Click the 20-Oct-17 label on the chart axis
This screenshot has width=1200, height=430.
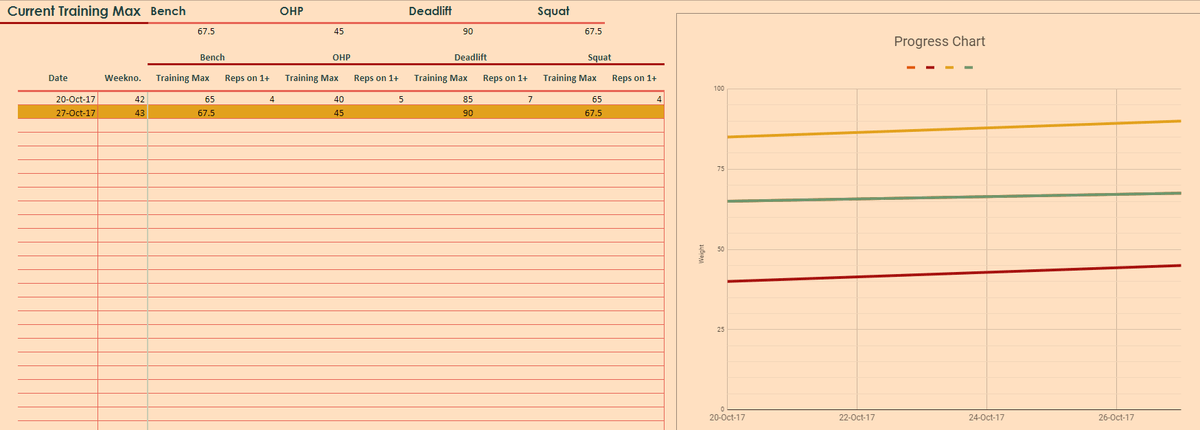point(727,417)
